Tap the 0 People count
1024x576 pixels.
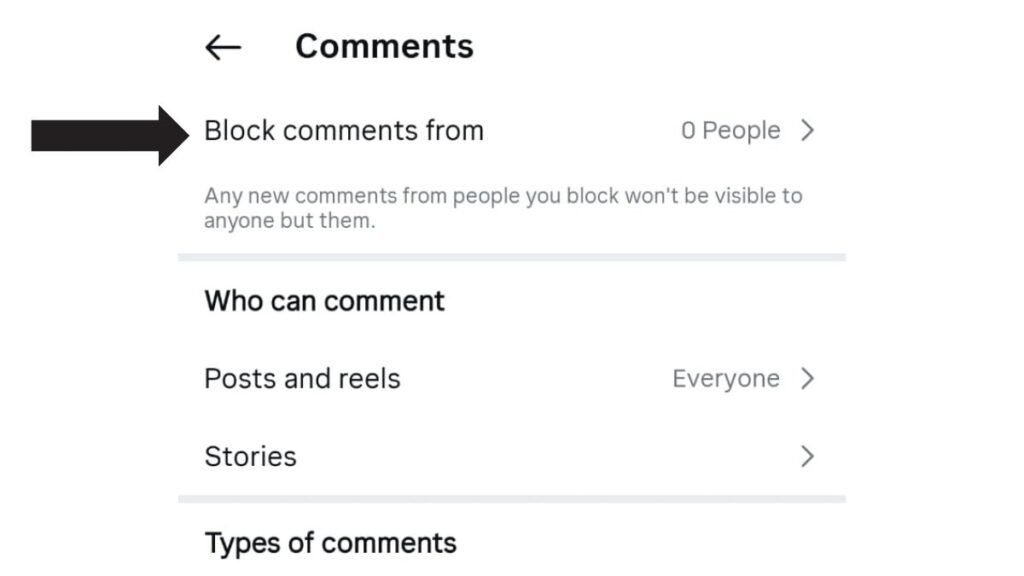[730, 131]
